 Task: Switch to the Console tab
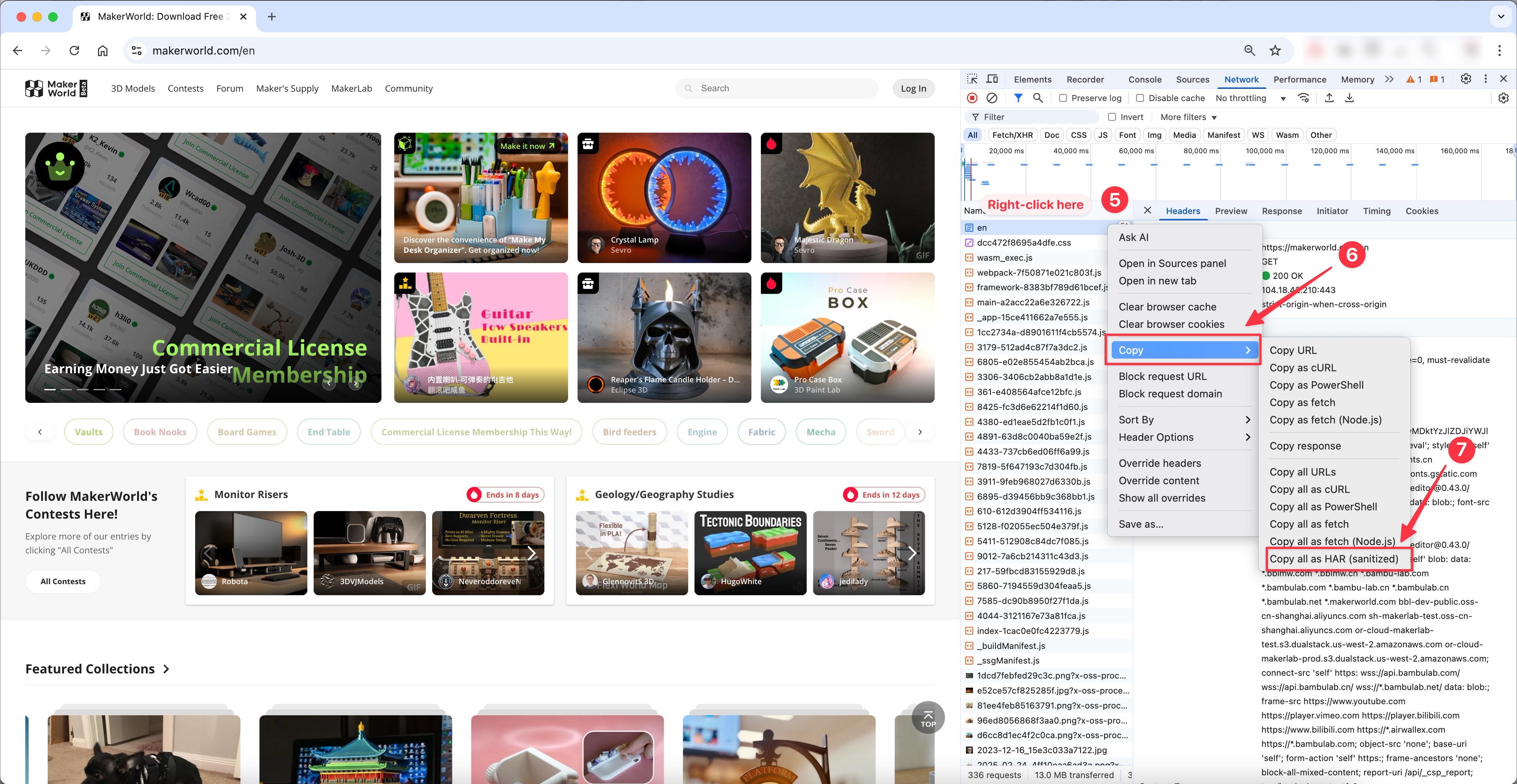click(1145, 79)
